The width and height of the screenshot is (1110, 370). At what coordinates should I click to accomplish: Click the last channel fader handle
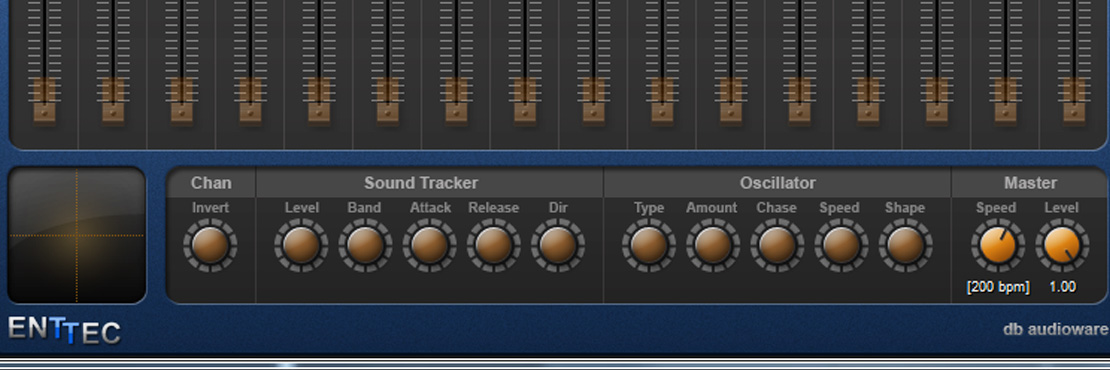tap(1074, 101)
